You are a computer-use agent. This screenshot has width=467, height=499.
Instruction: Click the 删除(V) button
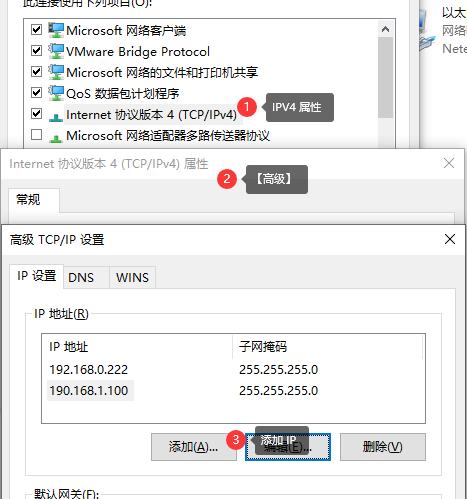tap(383, 447)
